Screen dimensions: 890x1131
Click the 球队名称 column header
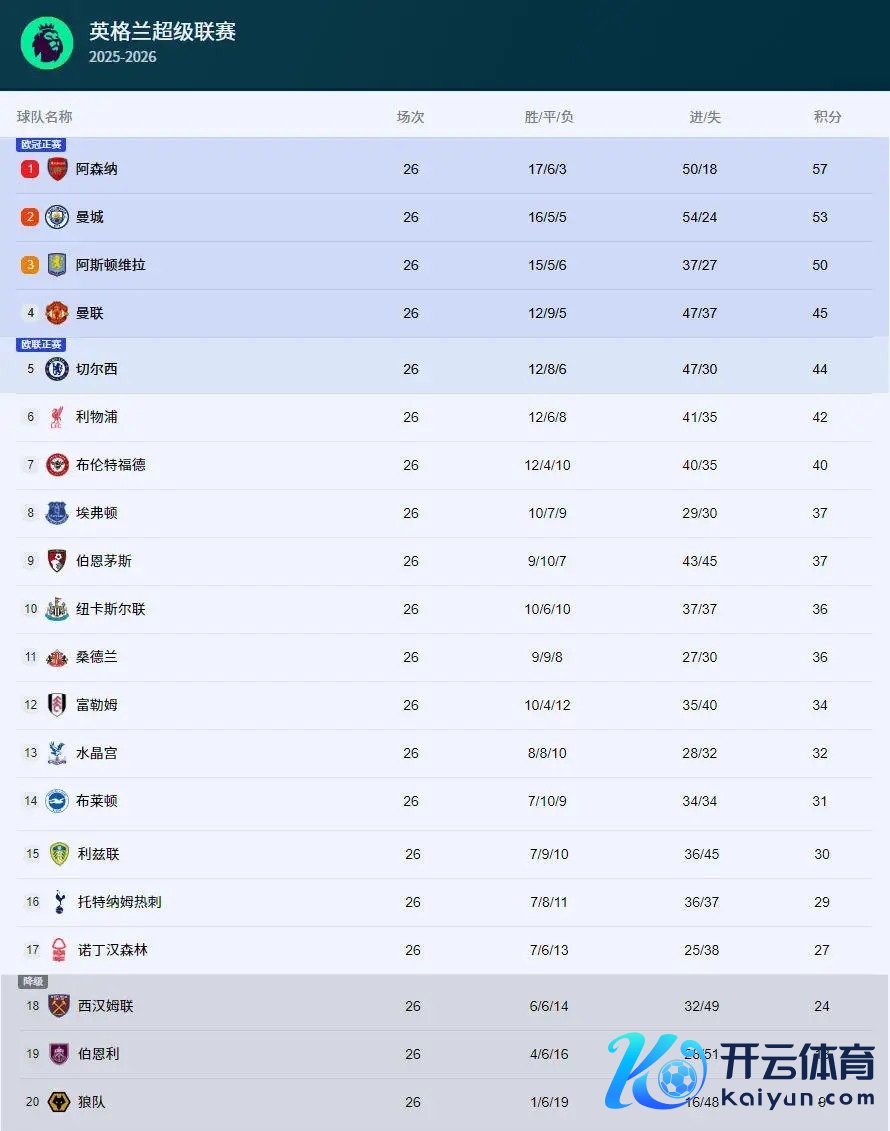pos(45,117)
